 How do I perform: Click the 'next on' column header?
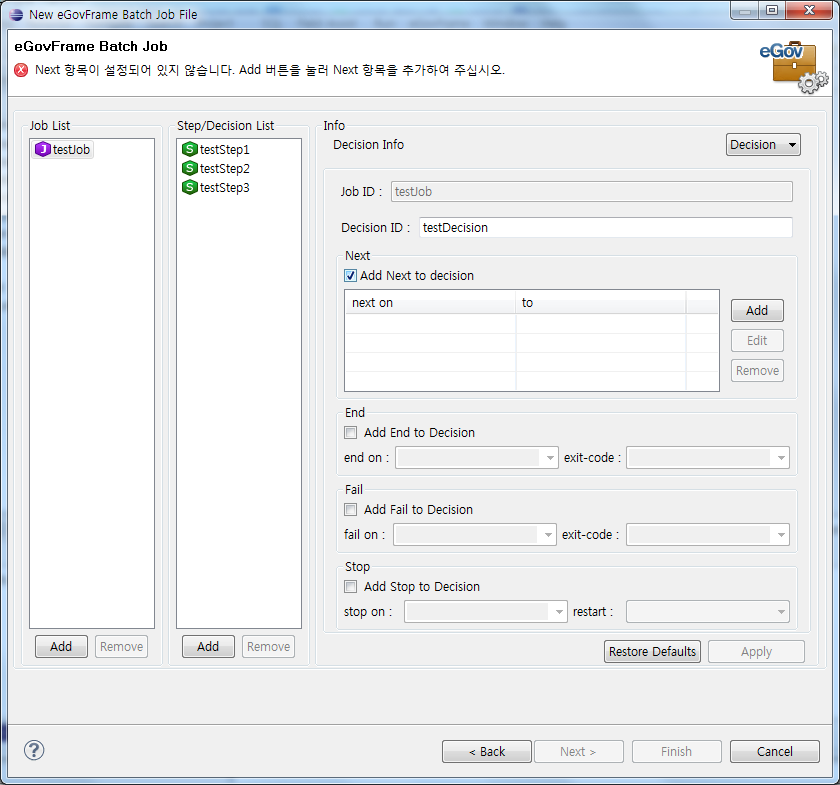coord(430,303)
